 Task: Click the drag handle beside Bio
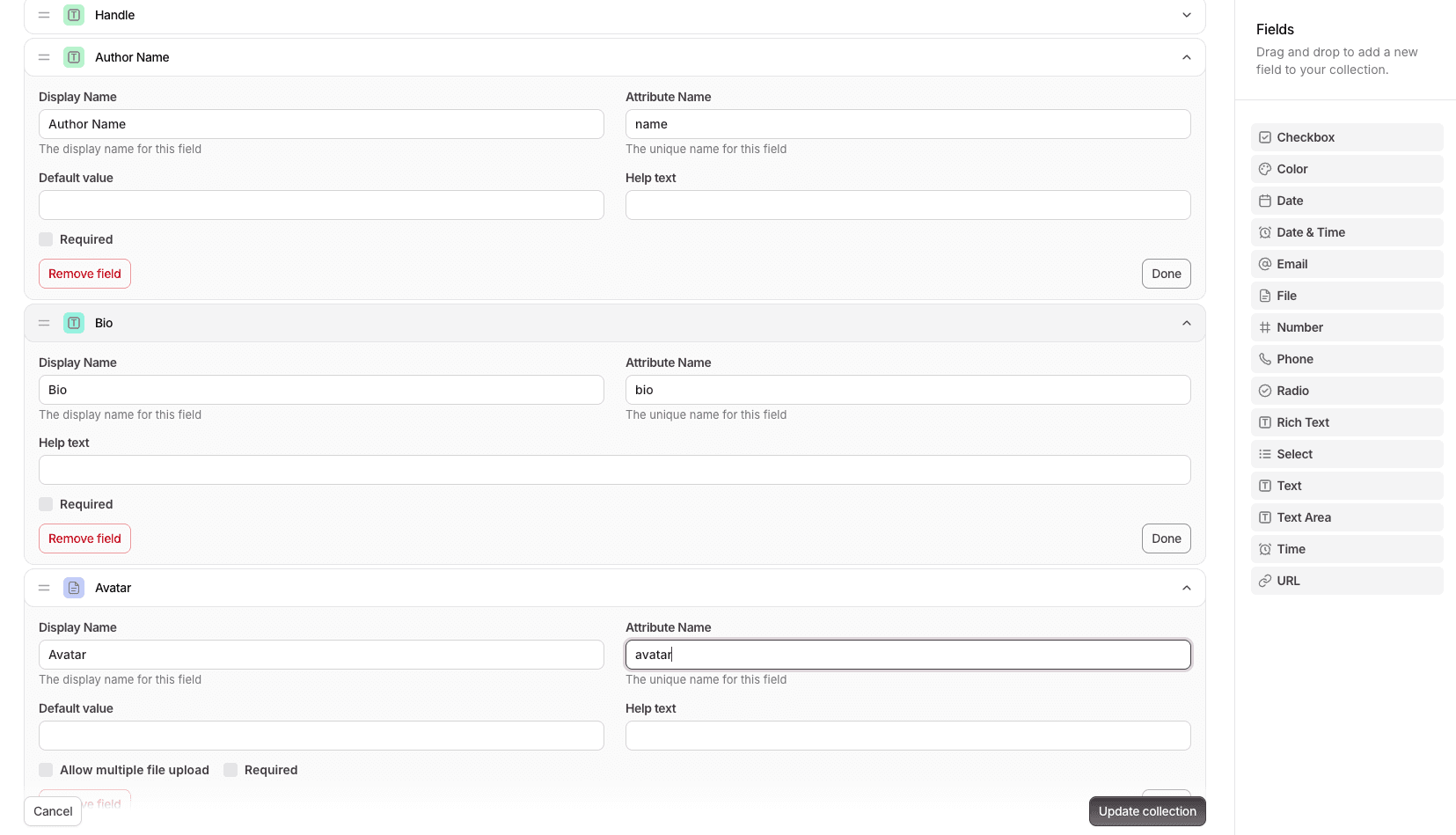click(44, 323)
